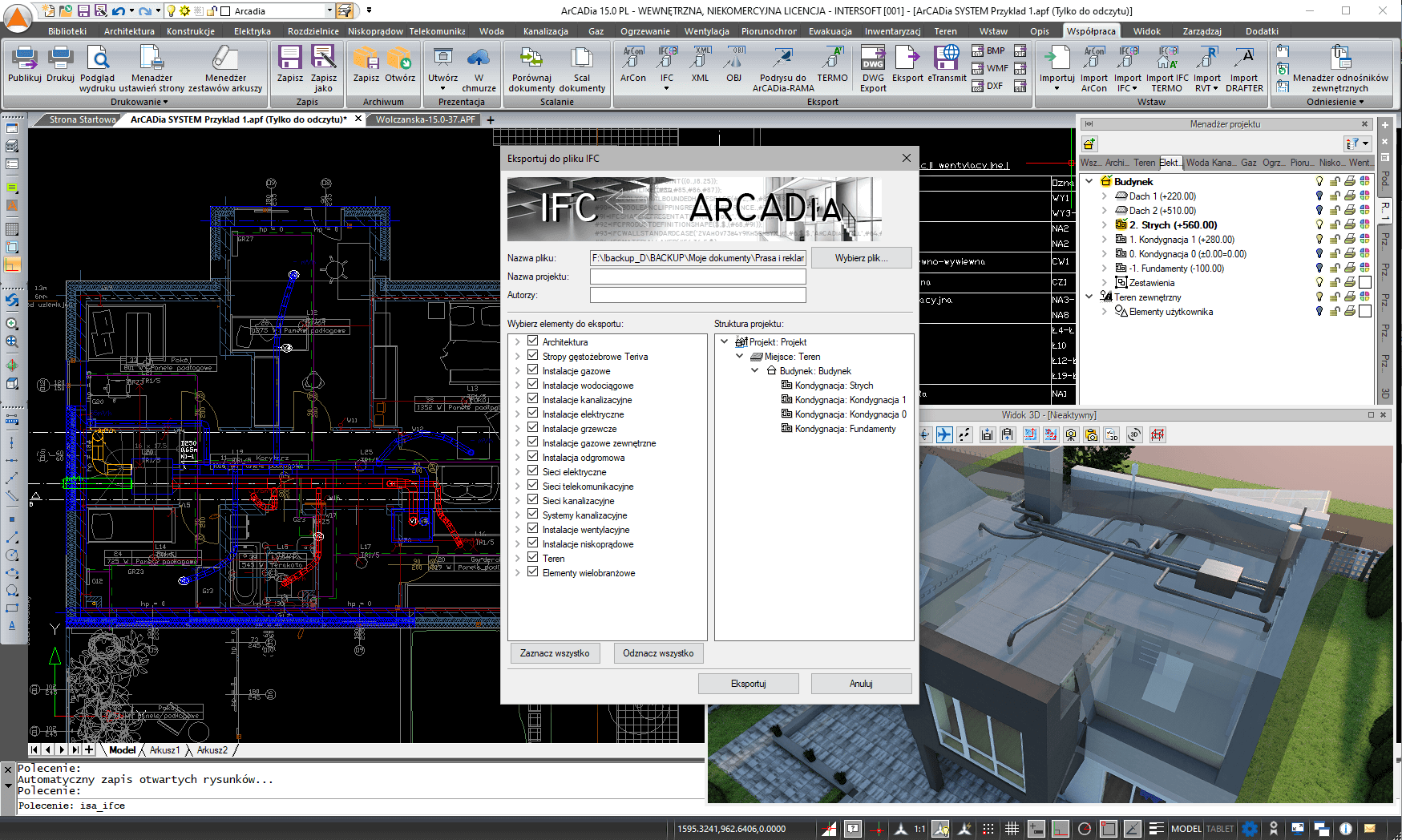The width and height of the screenshot is (1402, 840).
Task: Click the Nazwa projektu input field
Action: pyautogui.click(x=697, y=277)
